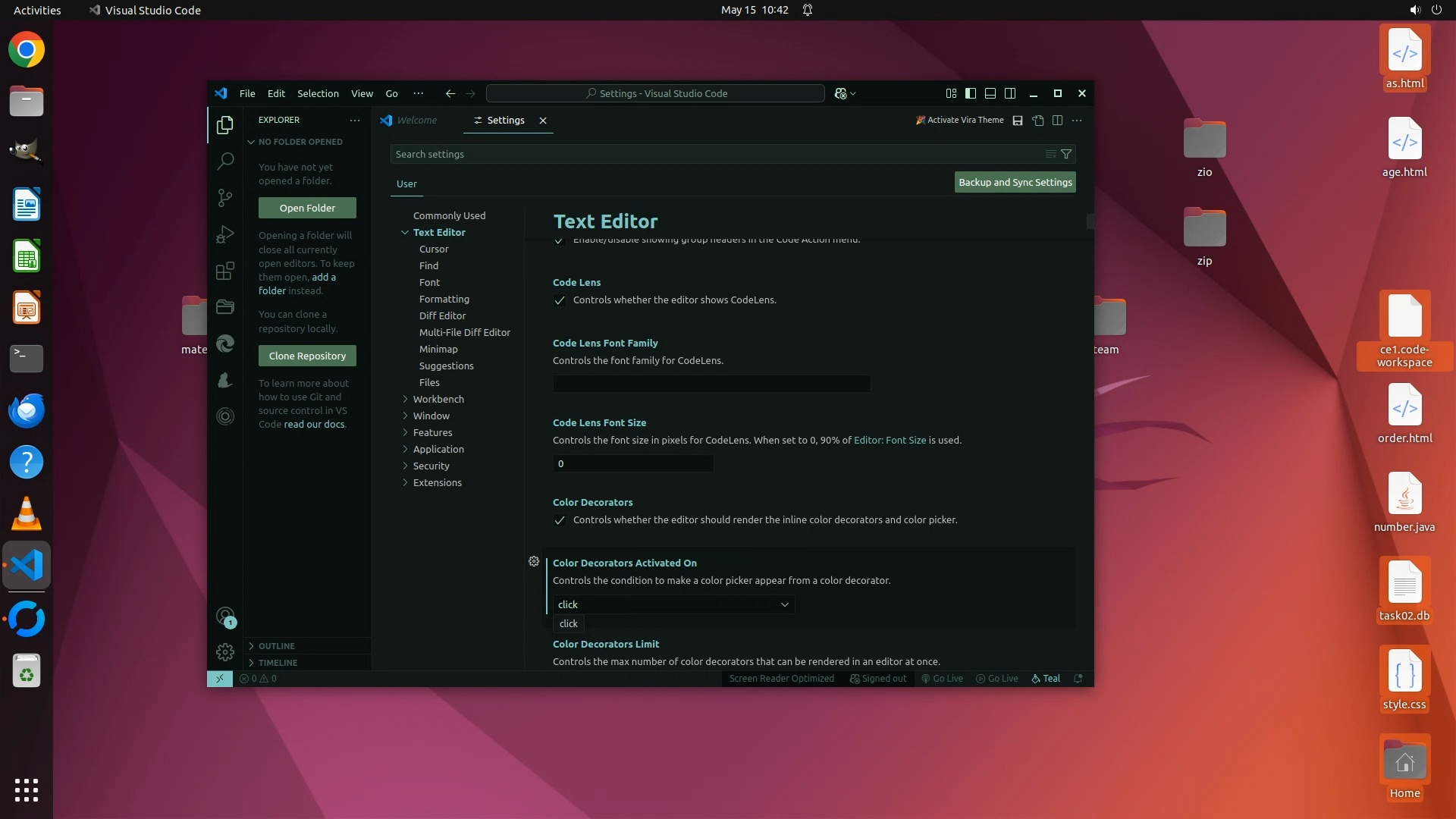Uncheck the Code Lens checkbox
1456x819 pixels.
(560, 300)
